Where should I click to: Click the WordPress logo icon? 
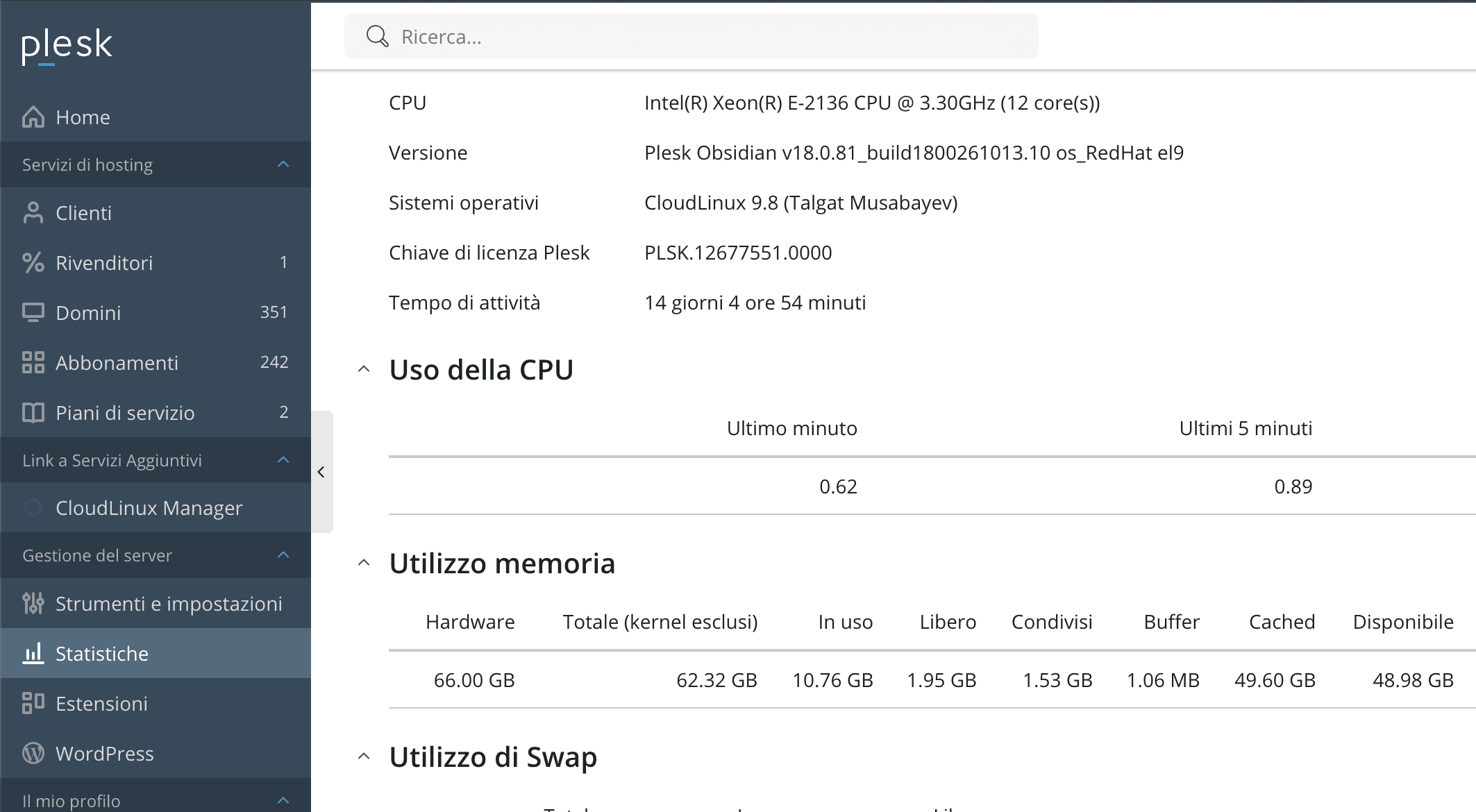click(33, 754)
